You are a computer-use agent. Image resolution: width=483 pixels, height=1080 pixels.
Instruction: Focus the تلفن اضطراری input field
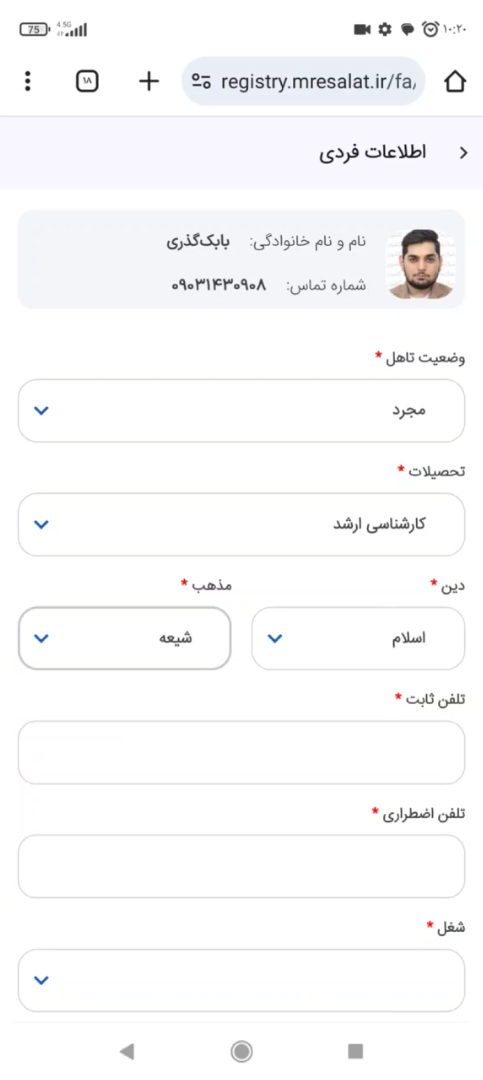tap(241, 866)
